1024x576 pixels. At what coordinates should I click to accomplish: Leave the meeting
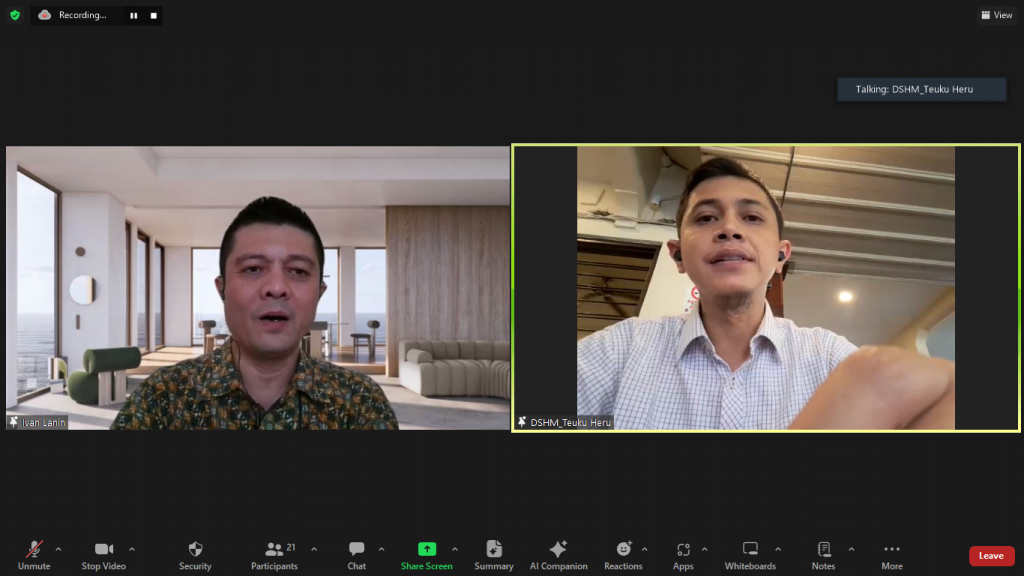point(991,556)
